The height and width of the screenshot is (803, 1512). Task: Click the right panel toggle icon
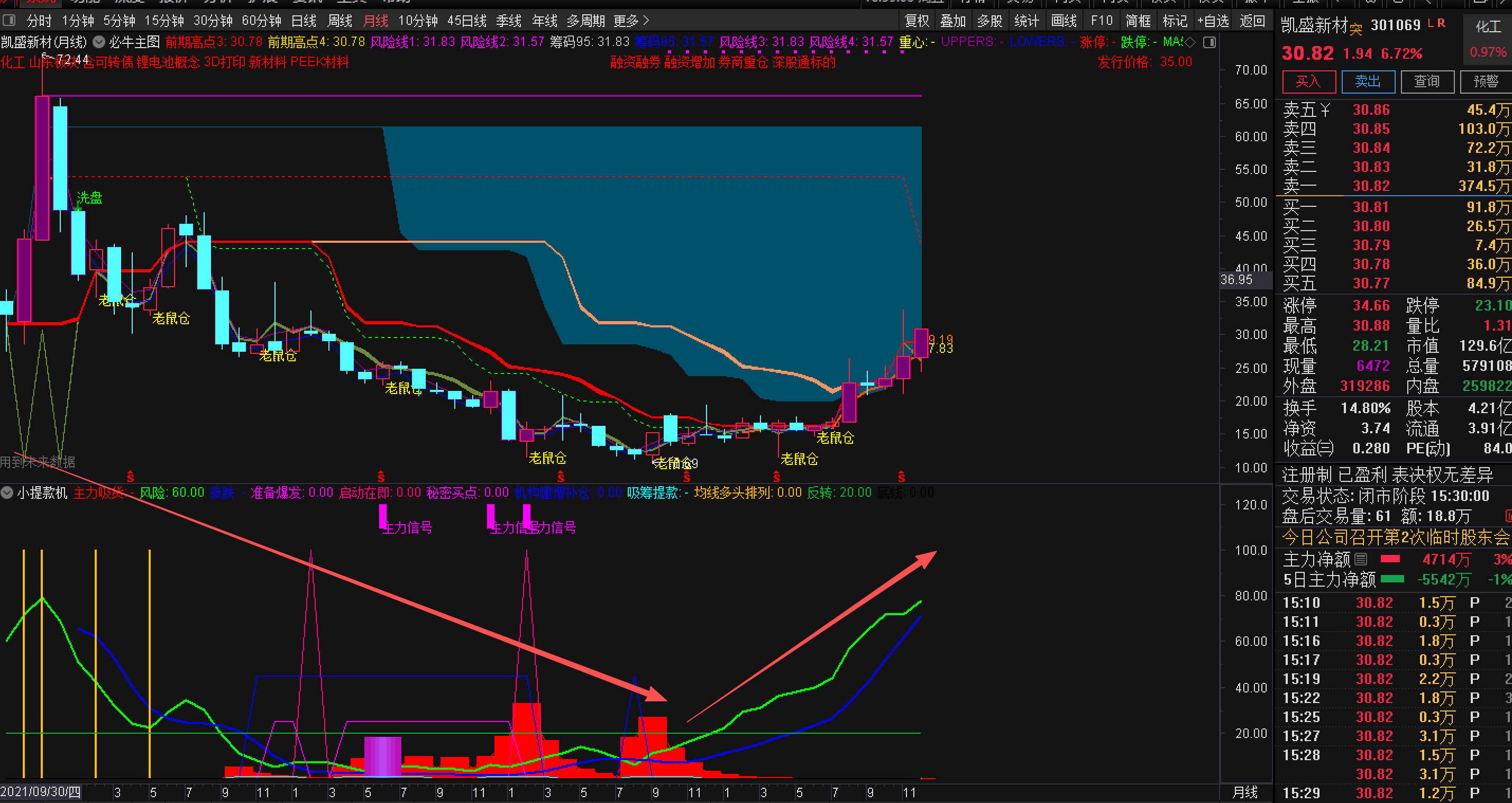[1209, 42]
